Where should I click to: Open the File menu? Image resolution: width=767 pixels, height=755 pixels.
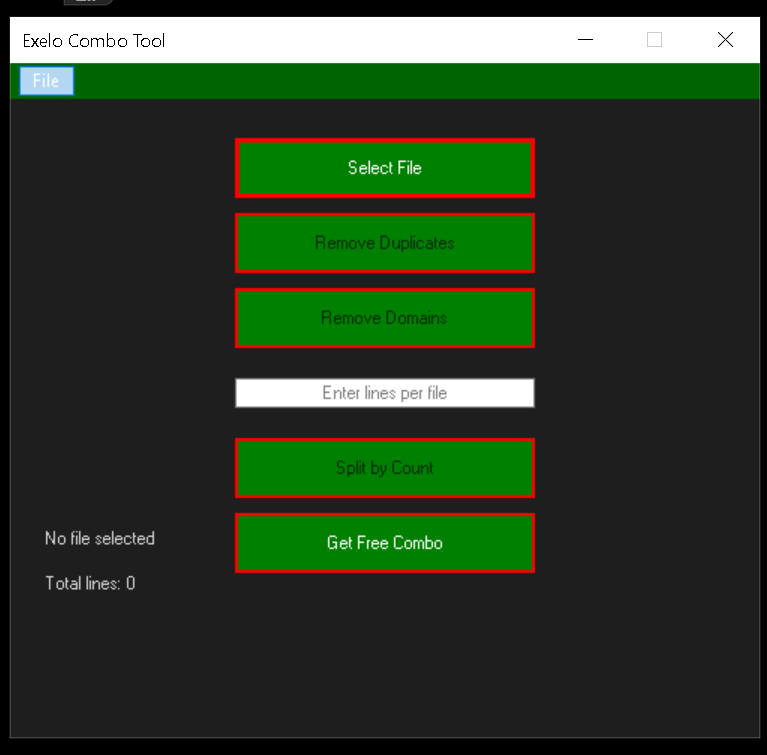46,81
